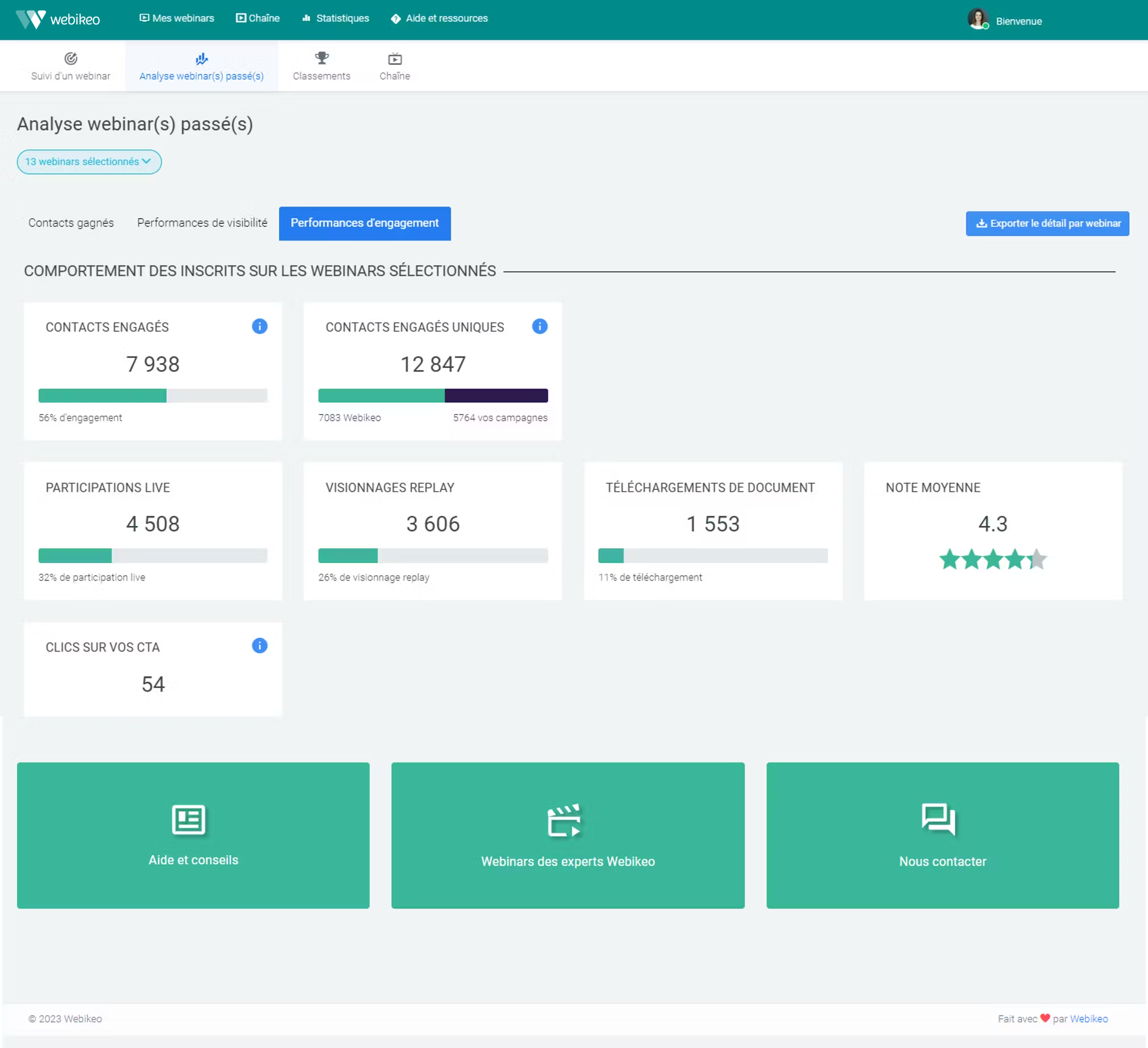The height and width of the screenshot is (1048, 1148).
Task: Show info about Clics sur vos CTA
Action: [260, 646]
